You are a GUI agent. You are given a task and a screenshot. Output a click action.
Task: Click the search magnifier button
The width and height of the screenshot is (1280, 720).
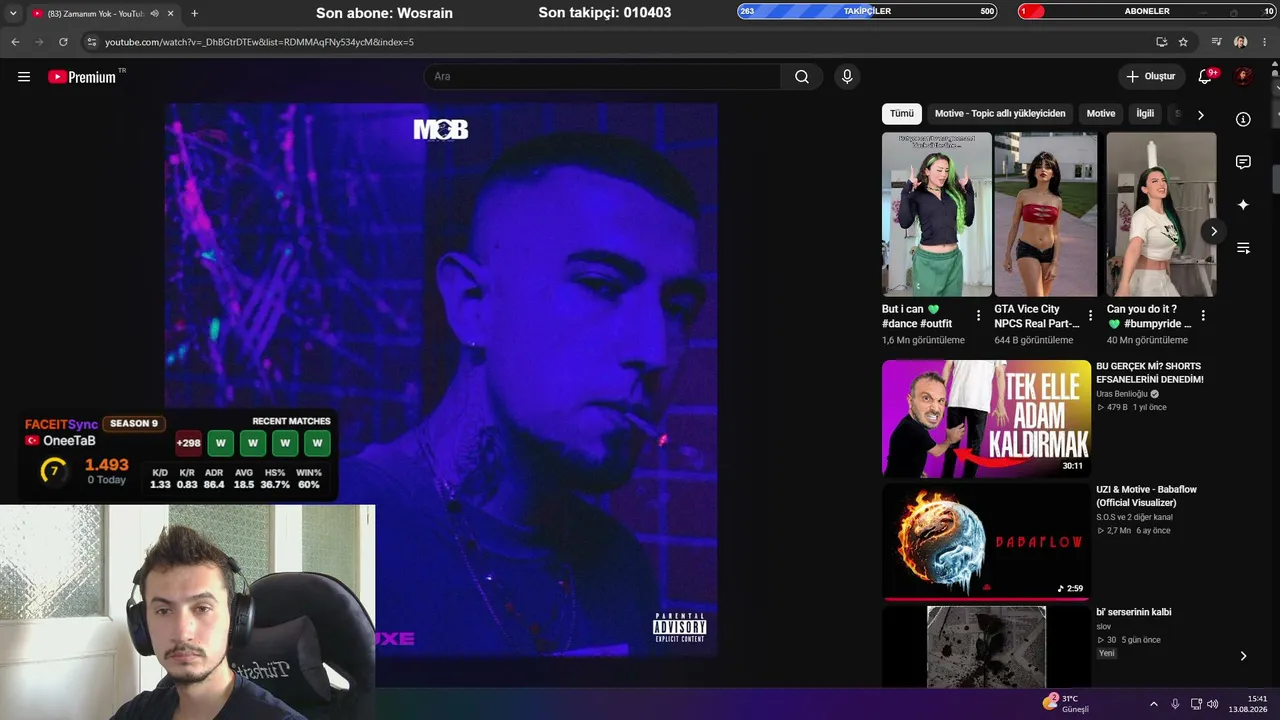point(802,77)
